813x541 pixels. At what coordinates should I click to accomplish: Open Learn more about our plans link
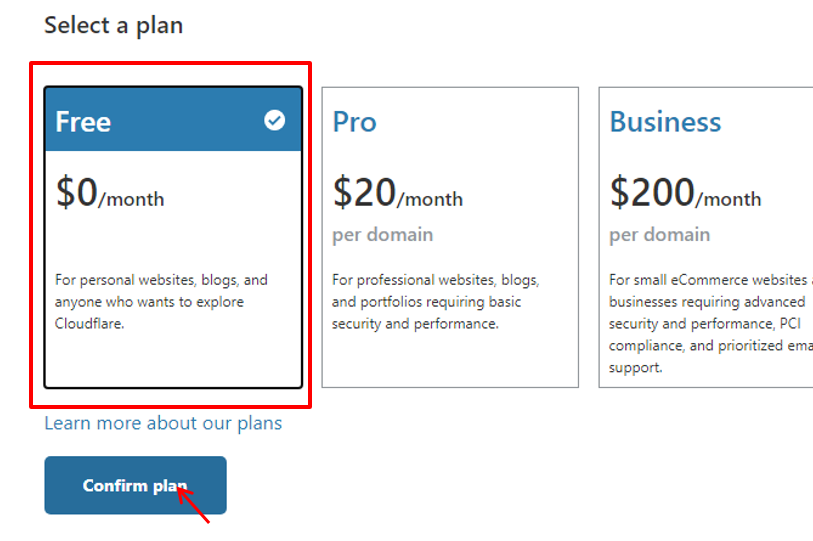pos(163,423)
